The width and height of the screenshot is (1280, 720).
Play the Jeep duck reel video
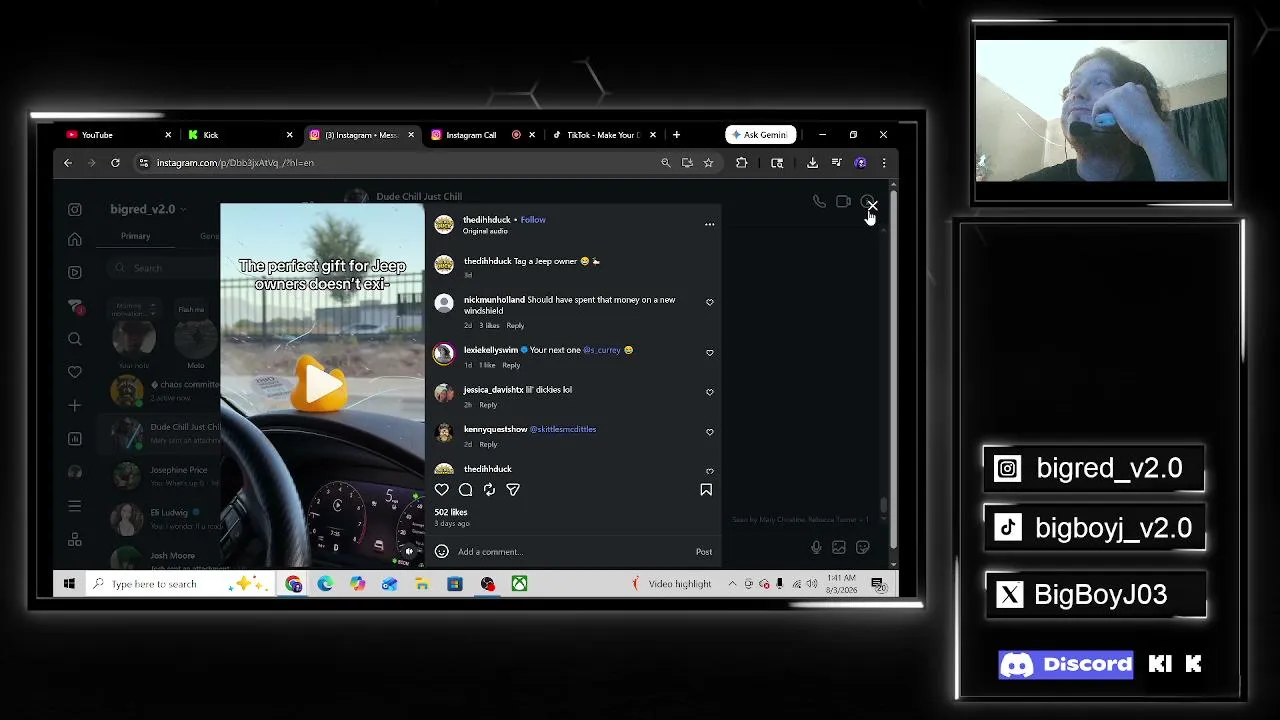(322, 385)
